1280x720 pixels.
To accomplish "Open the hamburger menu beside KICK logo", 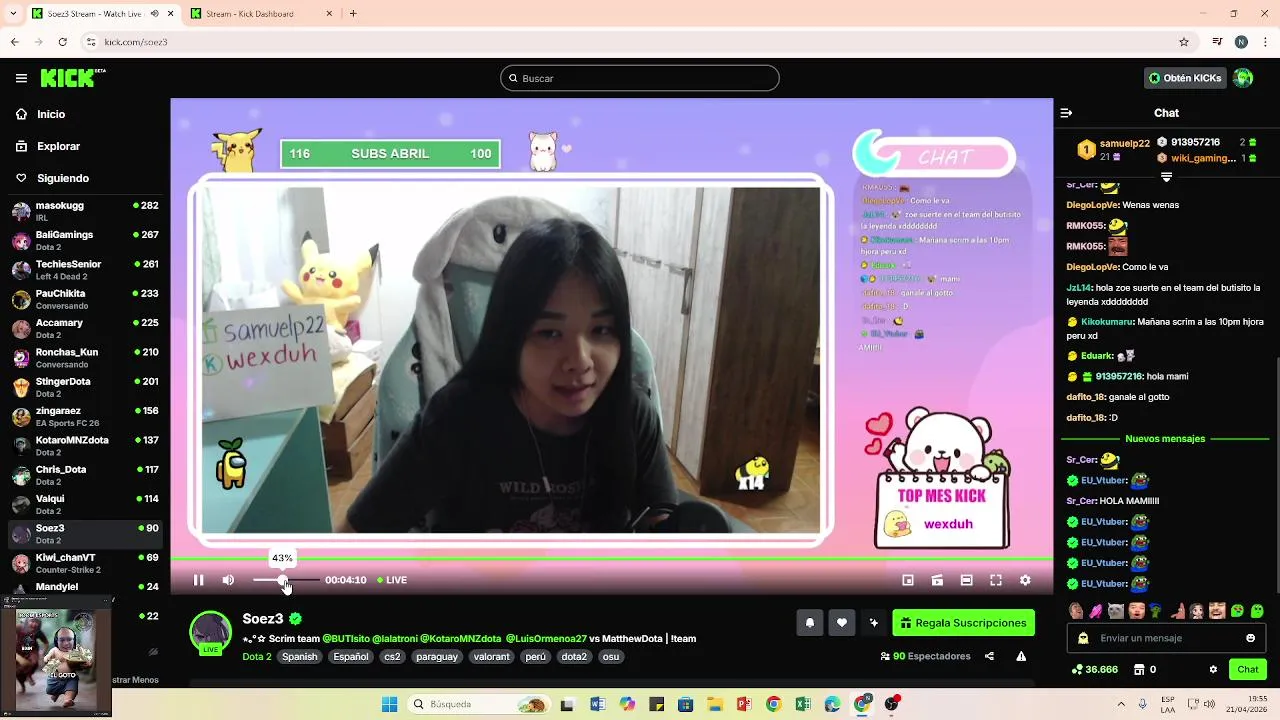I will 21,78.
